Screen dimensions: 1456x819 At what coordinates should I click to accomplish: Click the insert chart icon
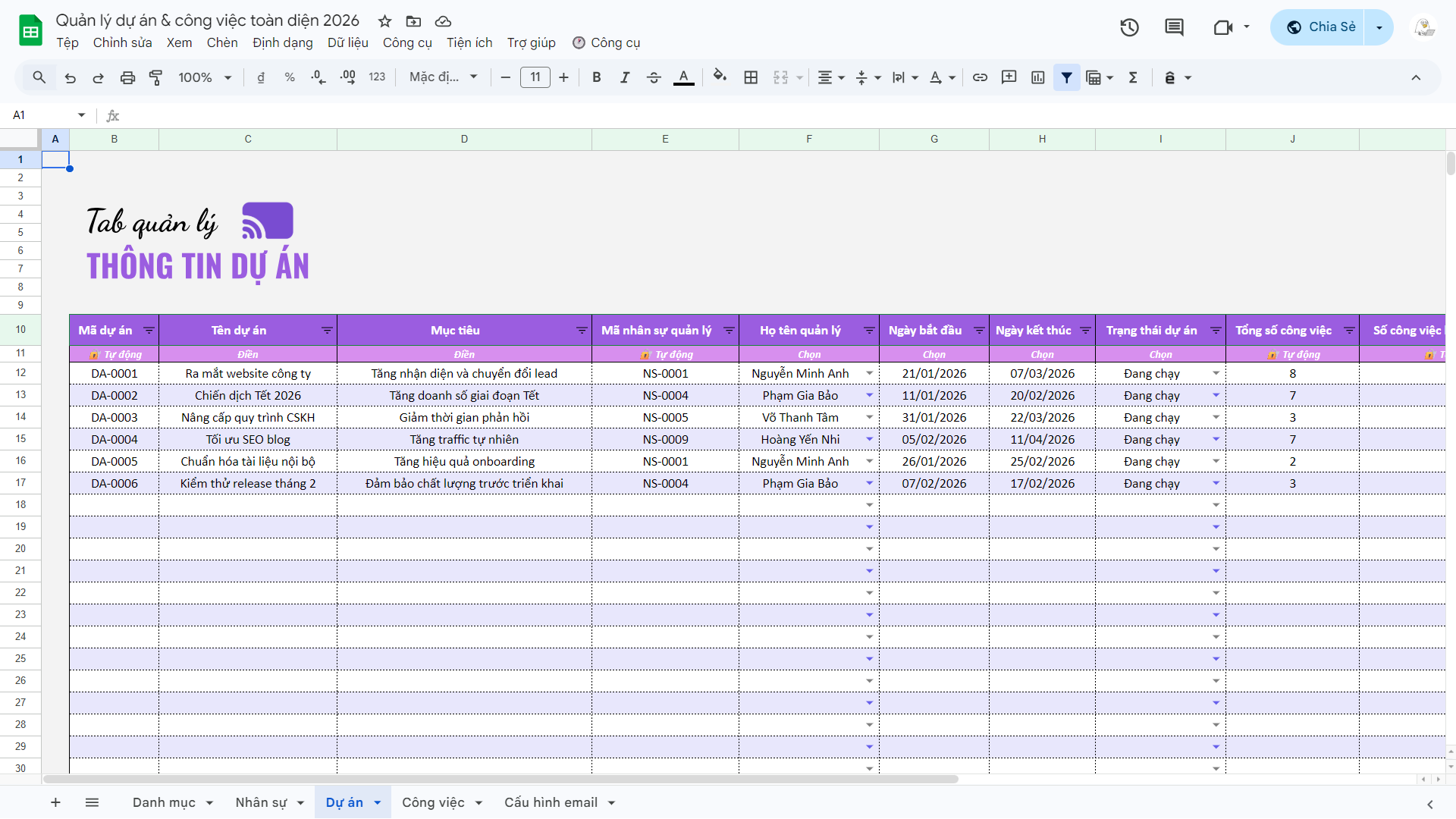point(1037,77)
